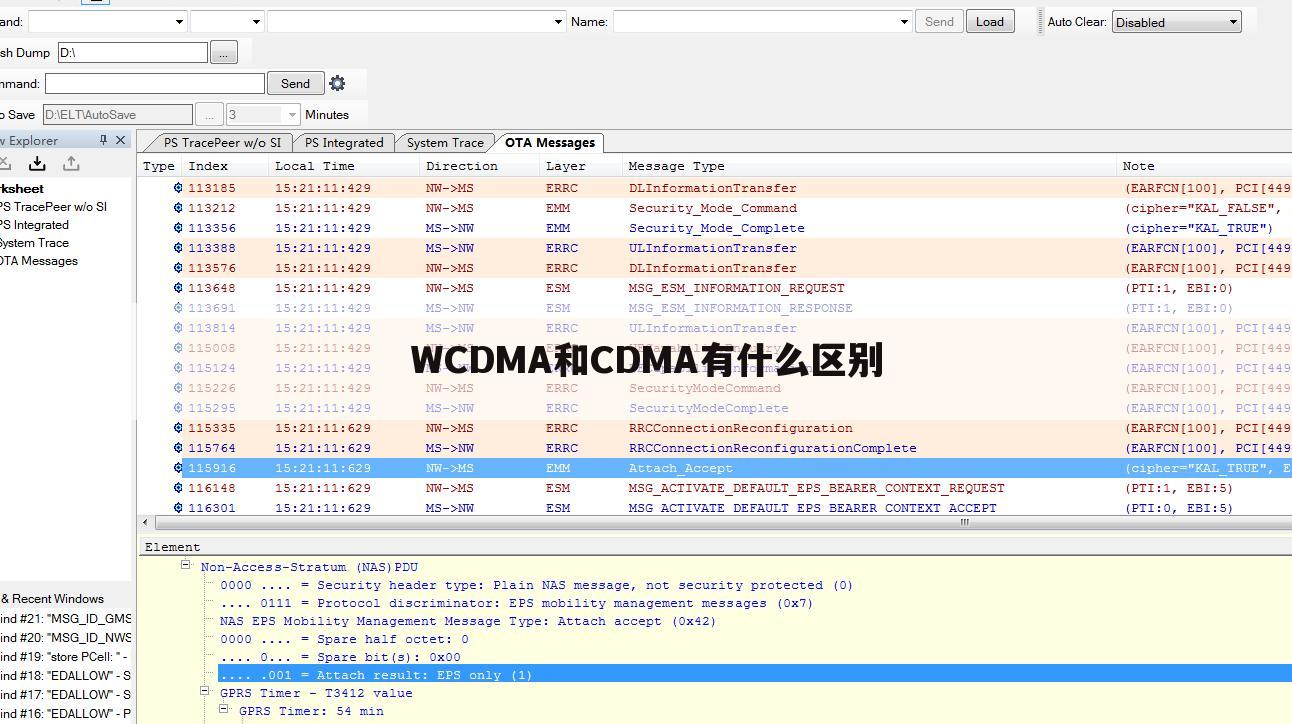The image size is (1292, 724).
Task: Open recent window entry #16 EDALLOW
Action: [66, 713]
